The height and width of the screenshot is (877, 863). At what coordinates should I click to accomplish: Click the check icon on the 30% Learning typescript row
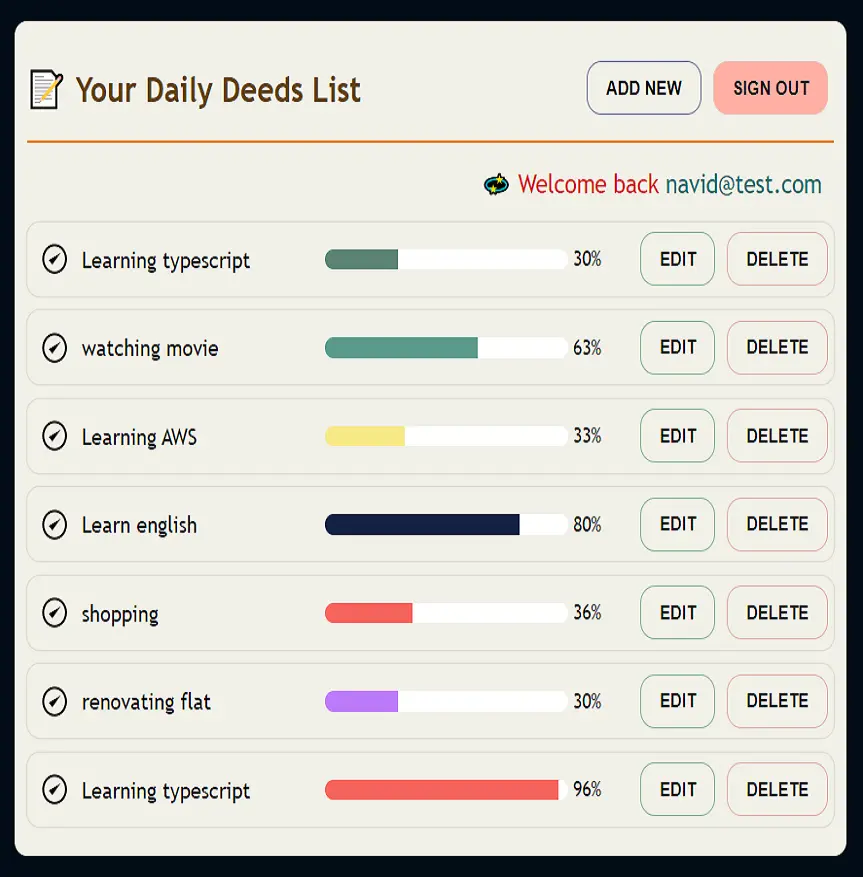click(x=55, y=260)
